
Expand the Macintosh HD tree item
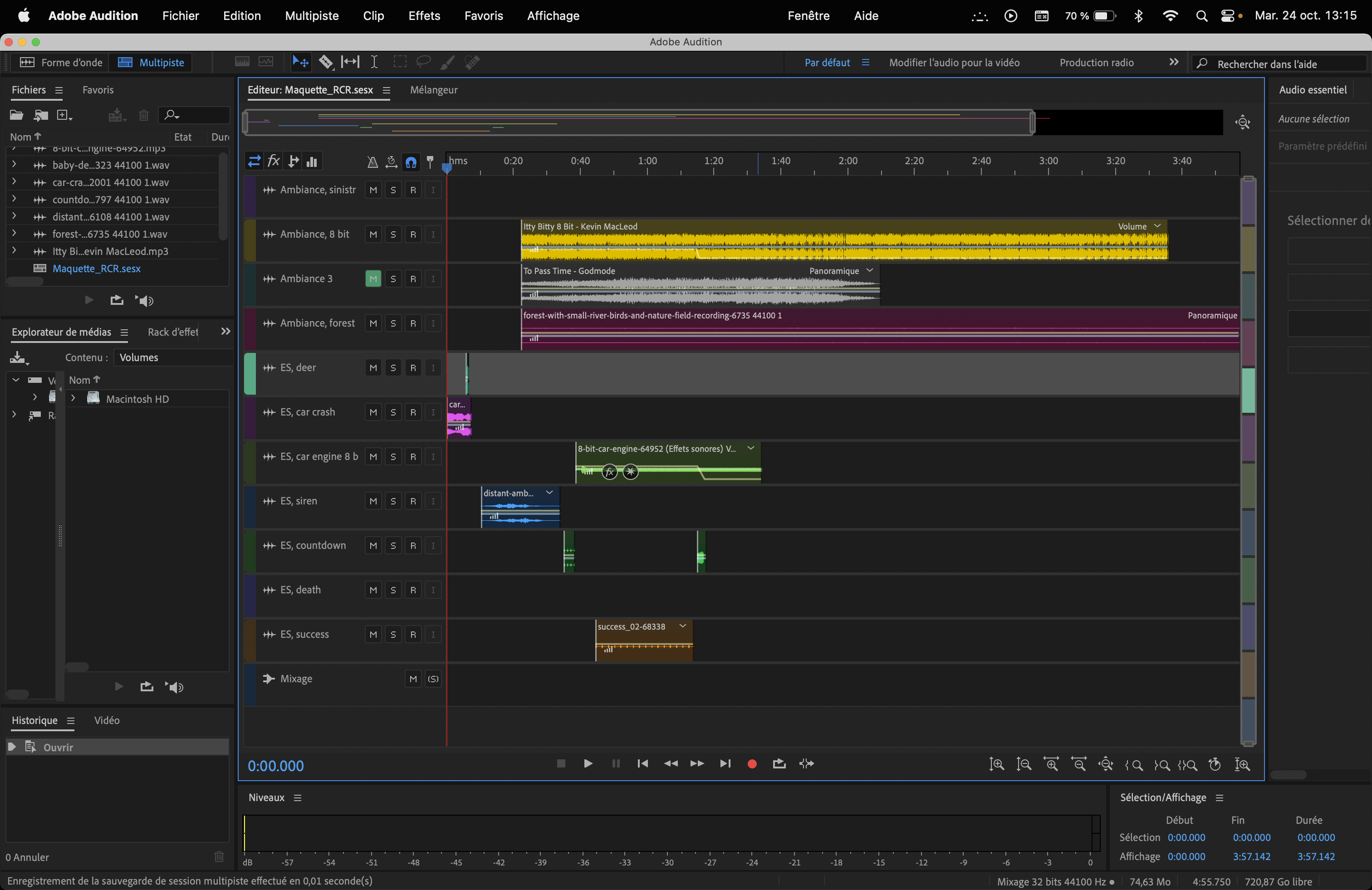click(x=73, y=398)
